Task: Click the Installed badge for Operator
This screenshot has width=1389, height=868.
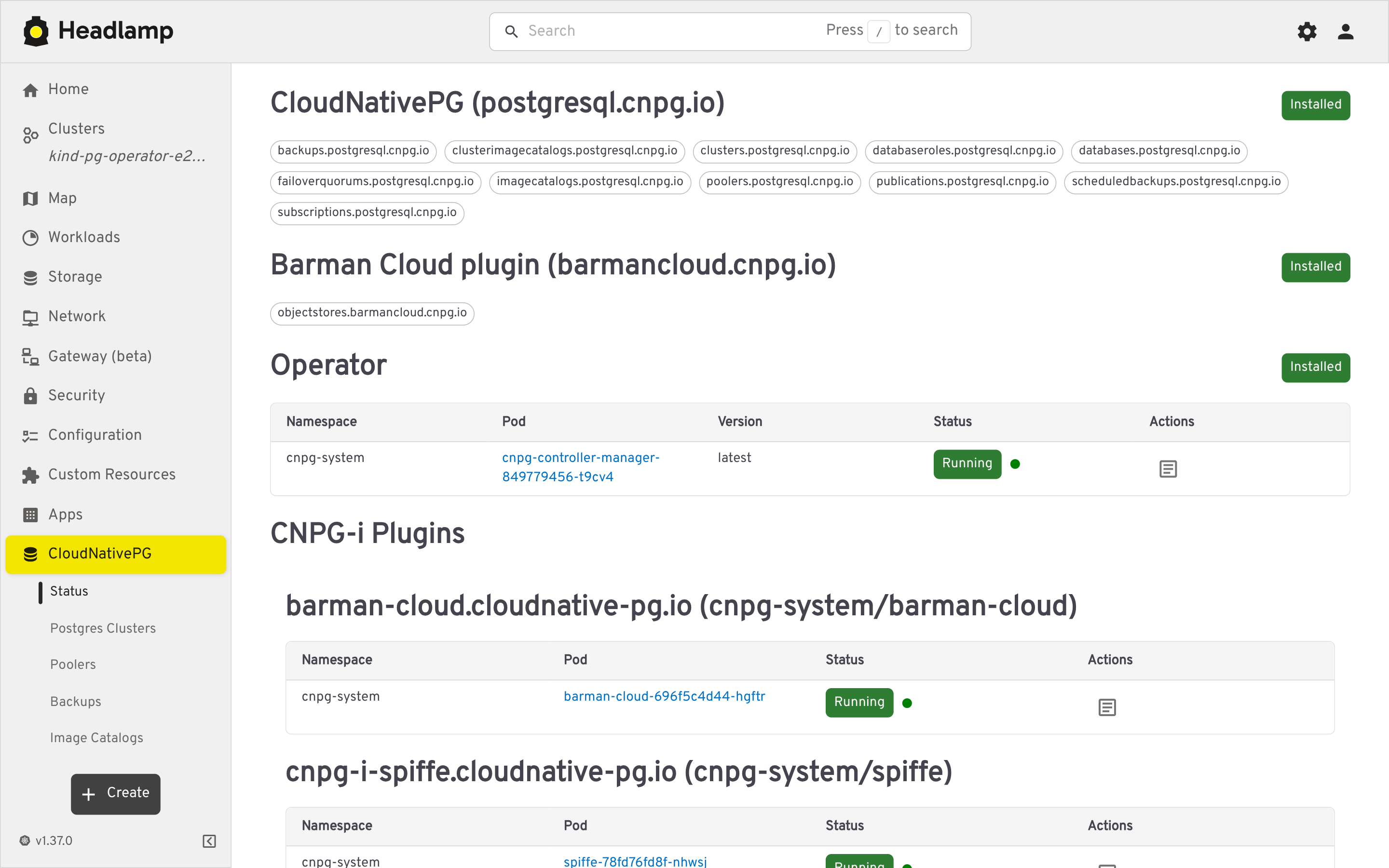Action: point(1316,367)
